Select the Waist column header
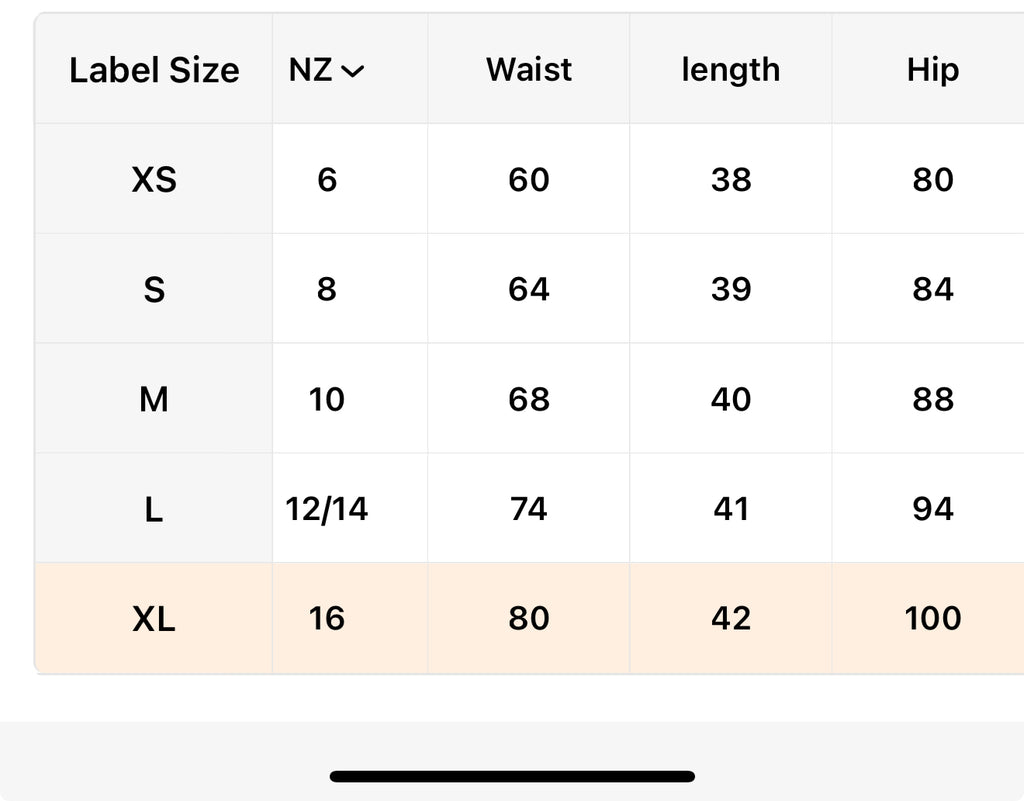The width and height of the screenshot is (1024, 801). point(529,70)
